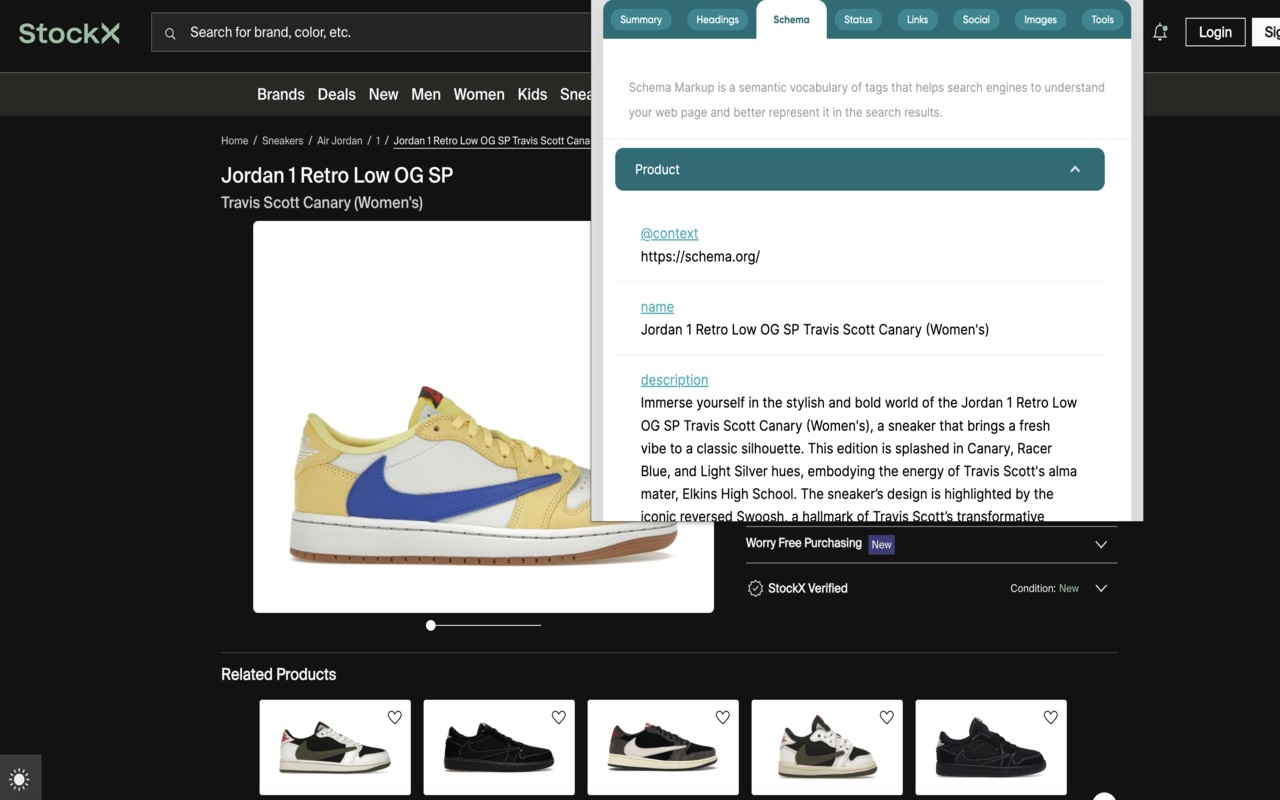
Task: Switch to the Summary tab
Action: 641,19
